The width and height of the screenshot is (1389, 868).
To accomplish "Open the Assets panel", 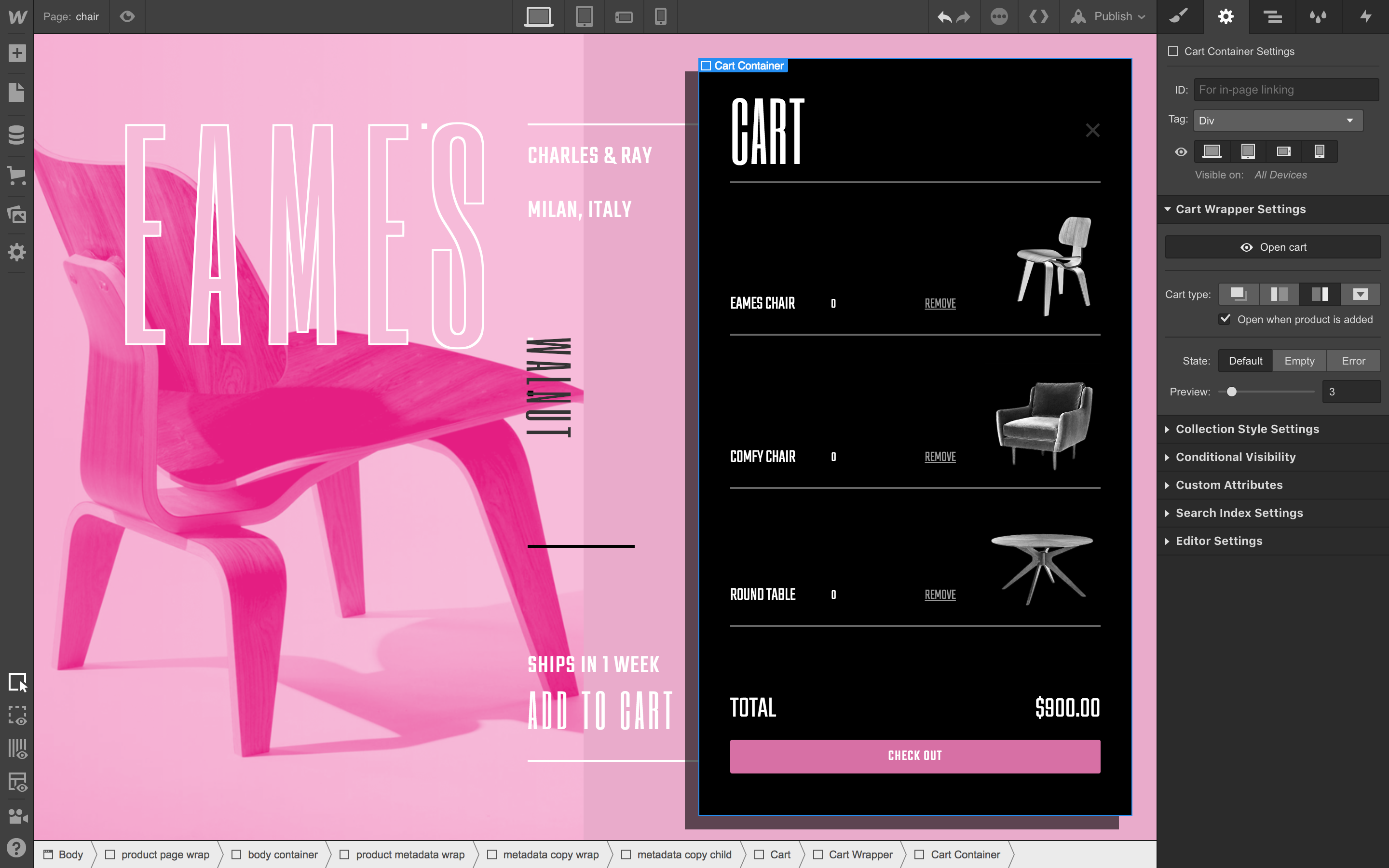I will coord(17,215).
